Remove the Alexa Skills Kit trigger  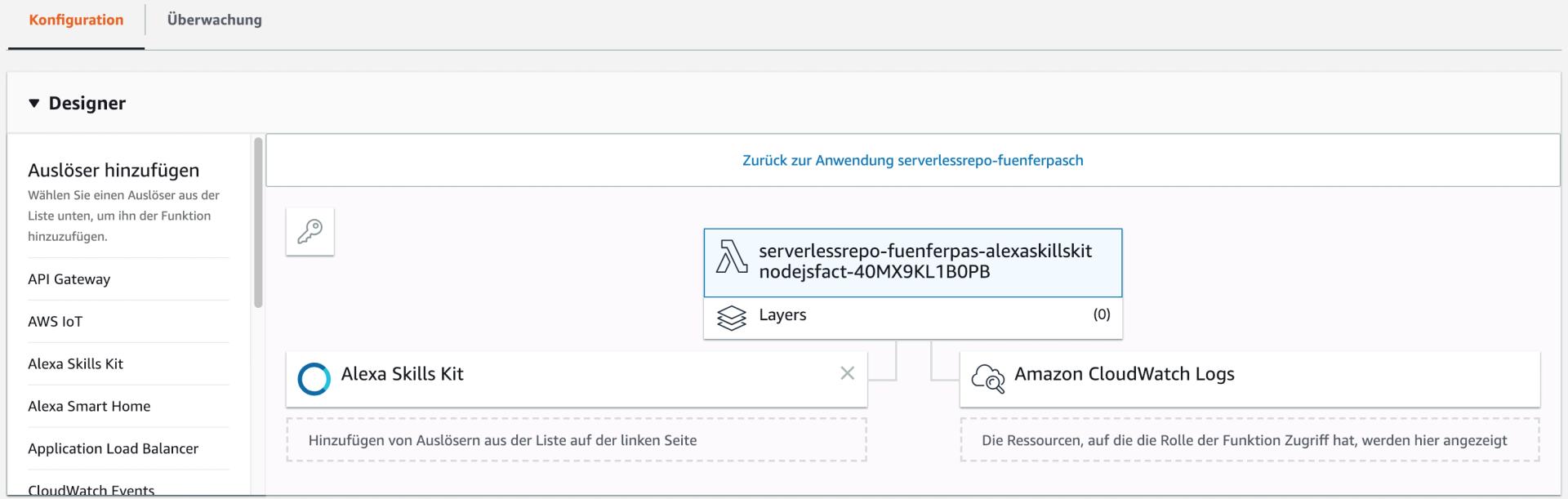pyautogui.click(x=847, y=373)
